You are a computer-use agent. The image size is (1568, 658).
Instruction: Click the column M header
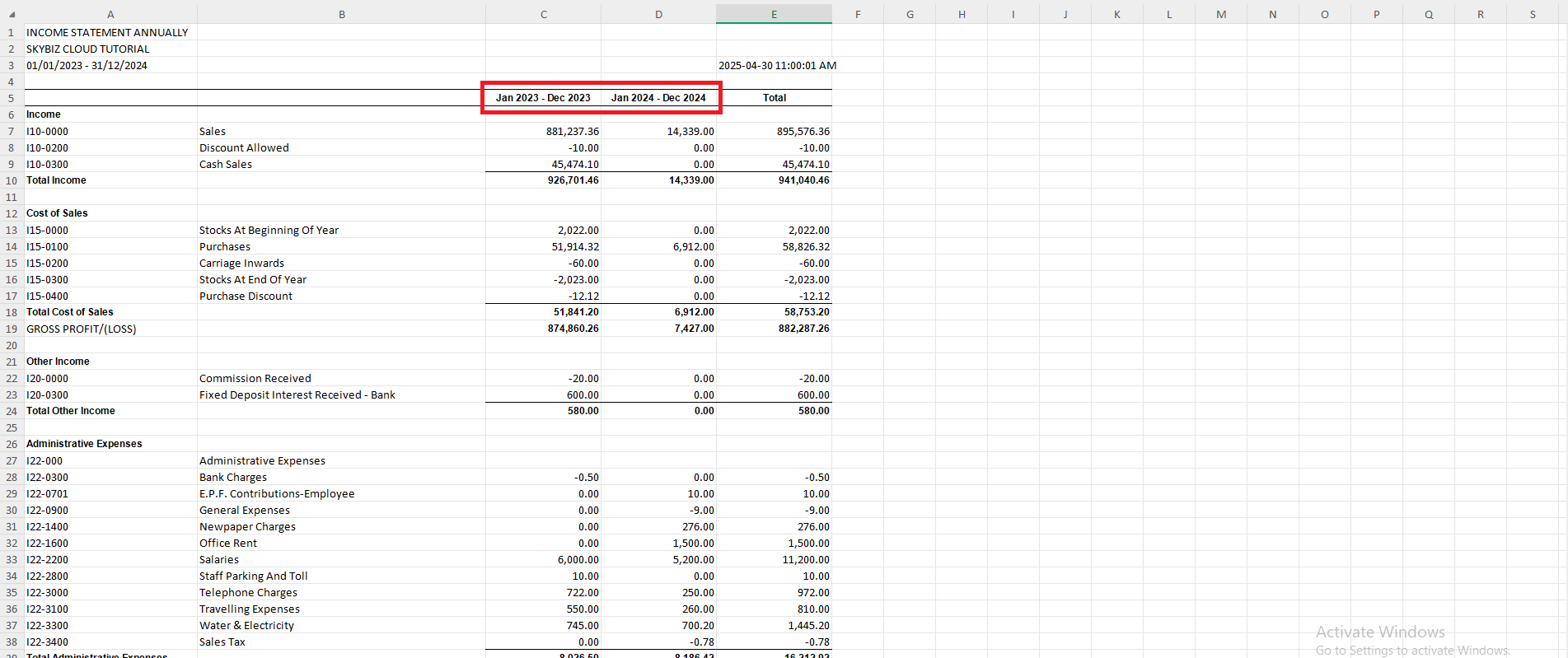[1220, 15]
